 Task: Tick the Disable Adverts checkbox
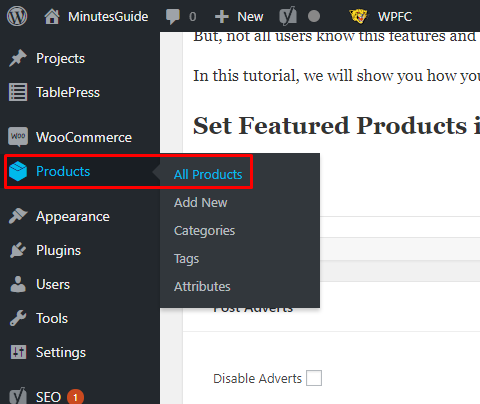(x=314, y=378)
